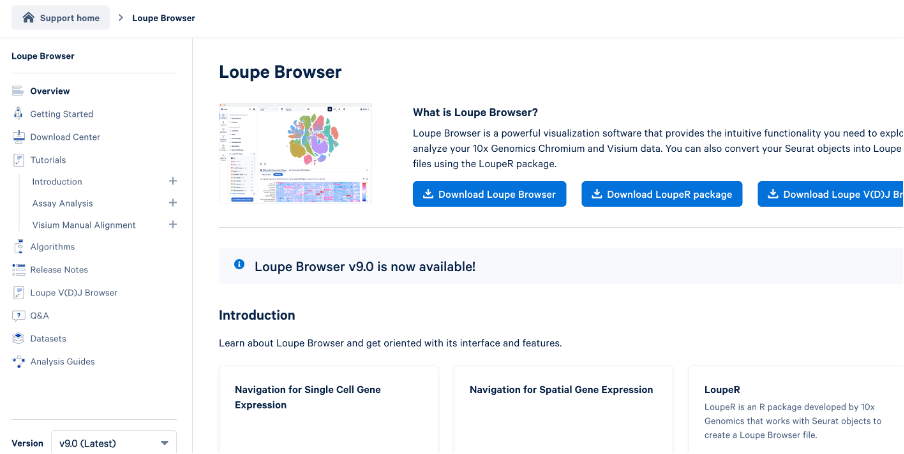Open the Version v9.0 (Latest) dropdown
The width and height of the screenshot is (904, 454).
point(114,442)
